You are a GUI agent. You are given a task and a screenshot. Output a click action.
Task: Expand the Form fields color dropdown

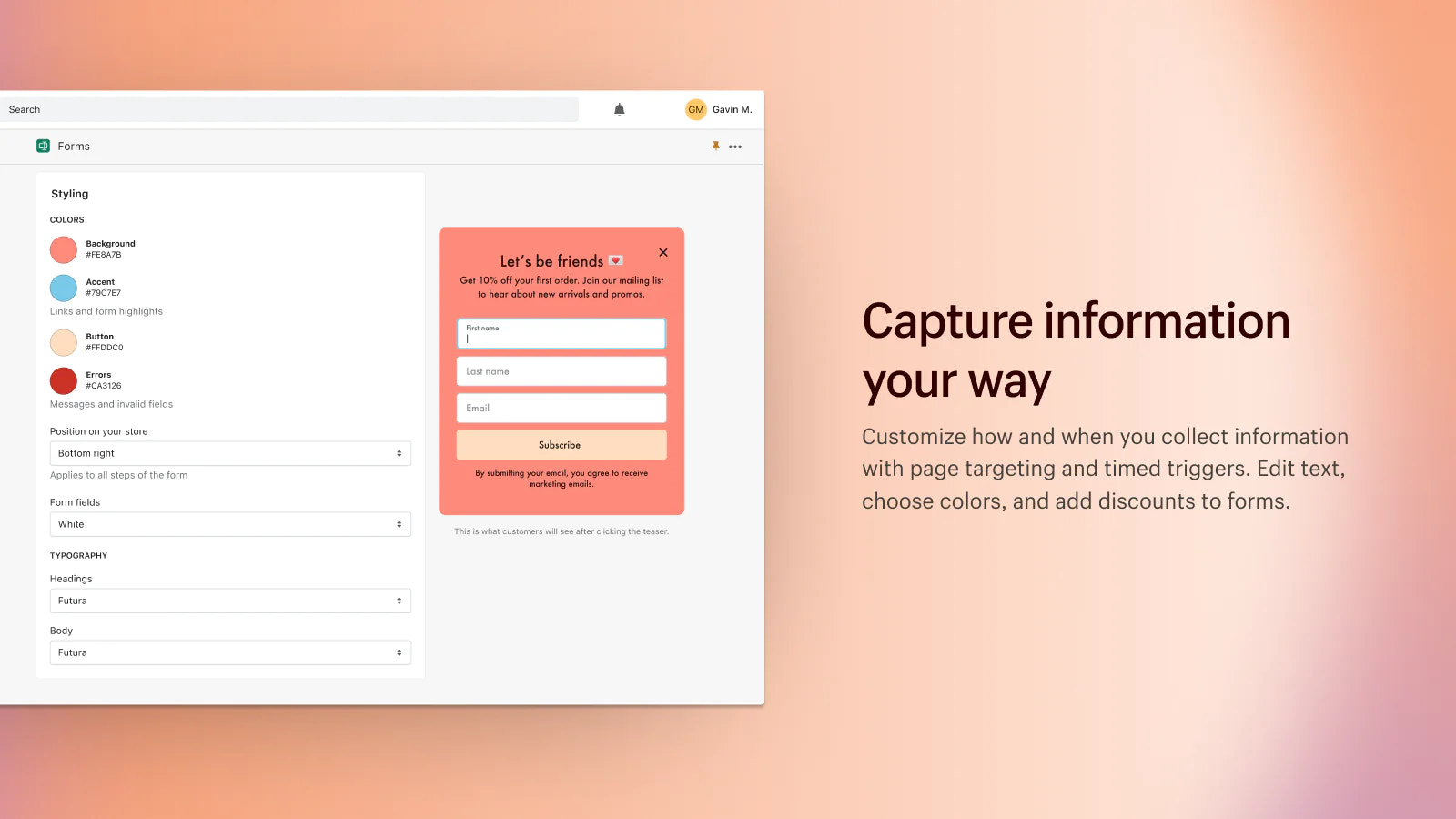pos(229,523)
